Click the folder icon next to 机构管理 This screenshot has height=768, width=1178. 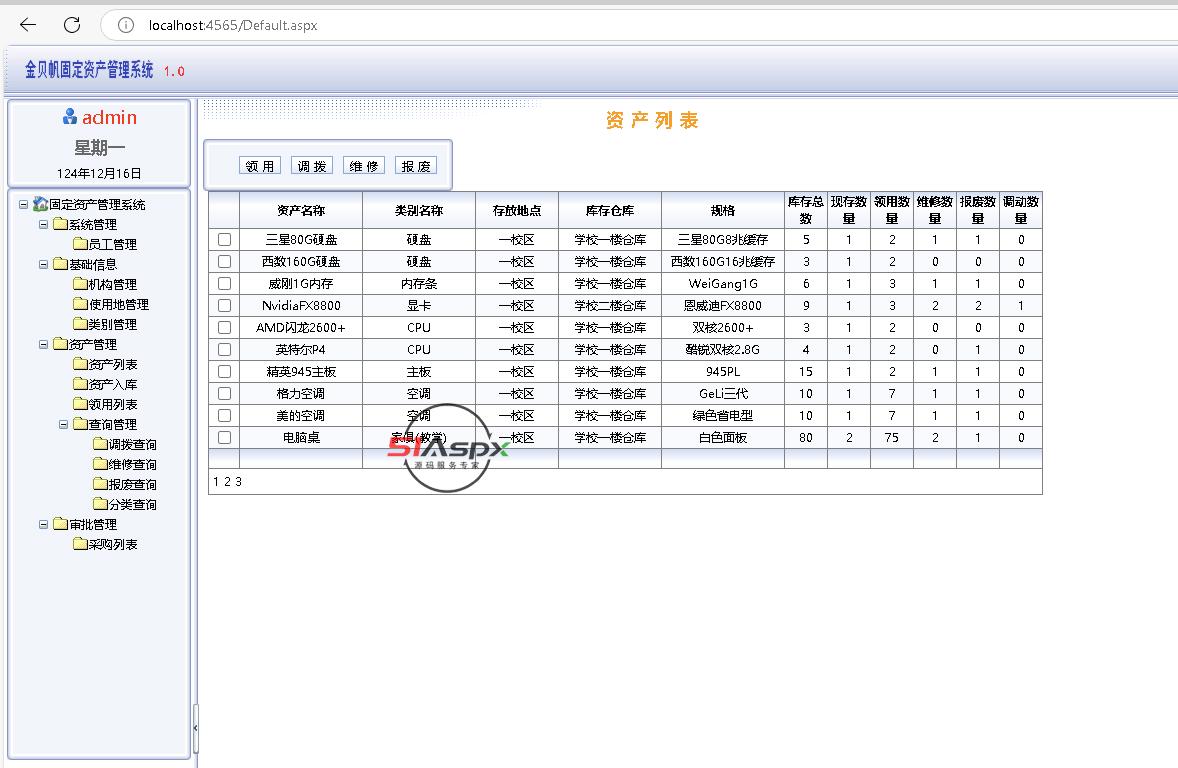coord(80,283)
